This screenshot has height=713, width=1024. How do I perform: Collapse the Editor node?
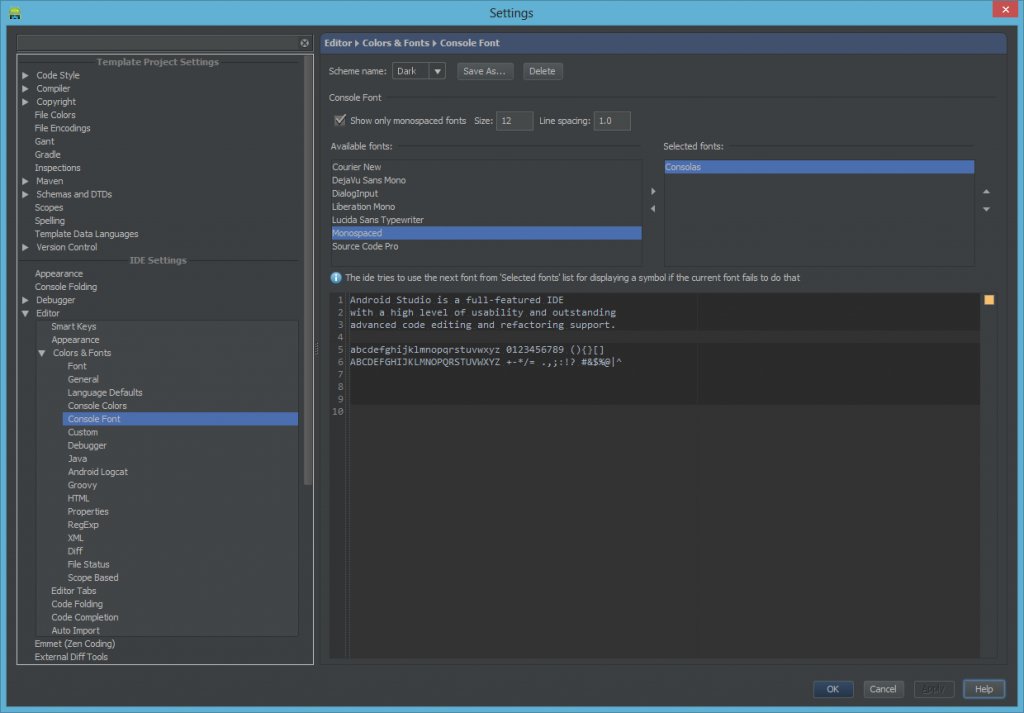point(25,313)
